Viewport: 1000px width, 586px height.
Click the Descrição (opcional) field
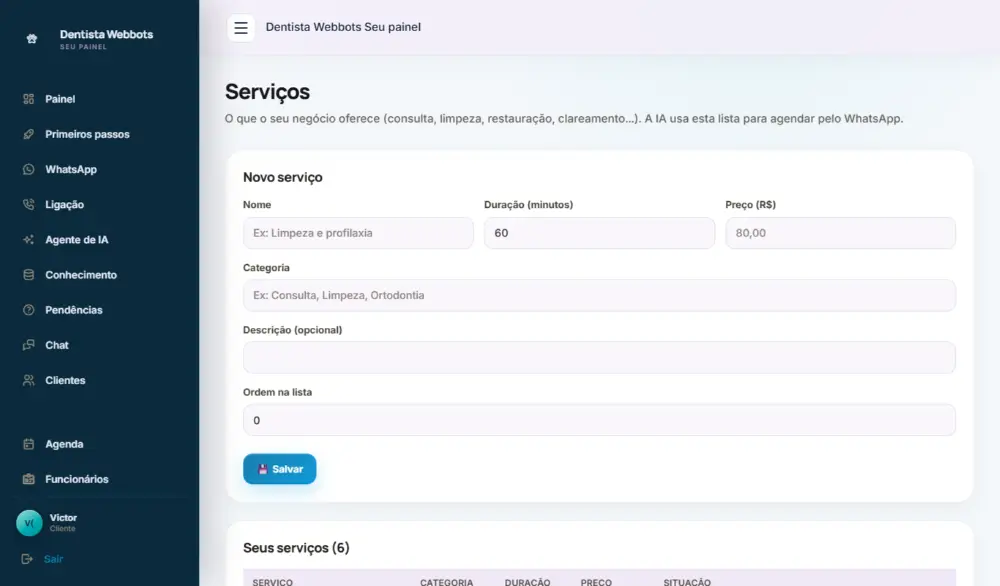pyautogui.click(x=599, y=357)
